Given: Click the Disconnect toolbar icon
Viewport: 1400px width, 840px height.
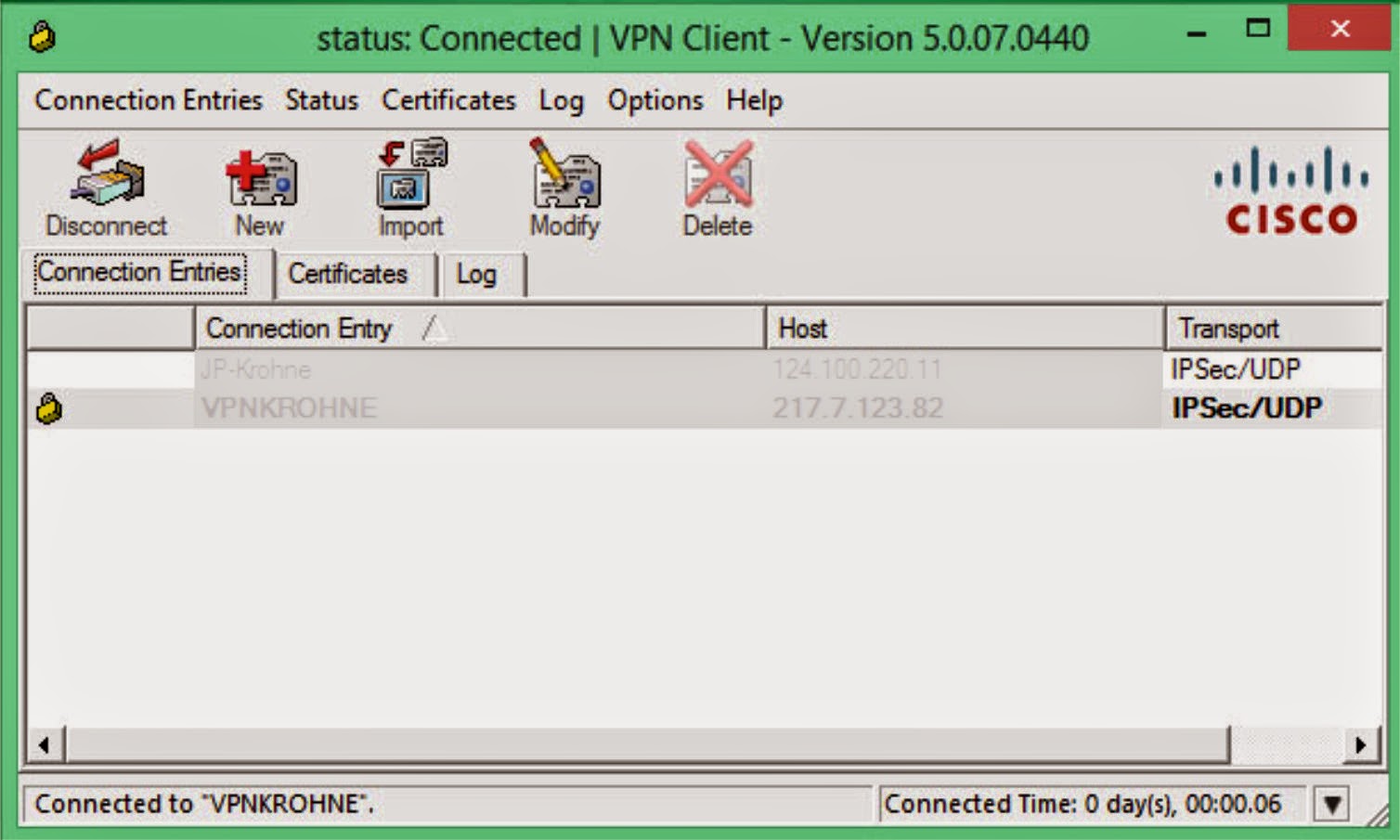Looking at the screenshot, I should coord(107,187).
